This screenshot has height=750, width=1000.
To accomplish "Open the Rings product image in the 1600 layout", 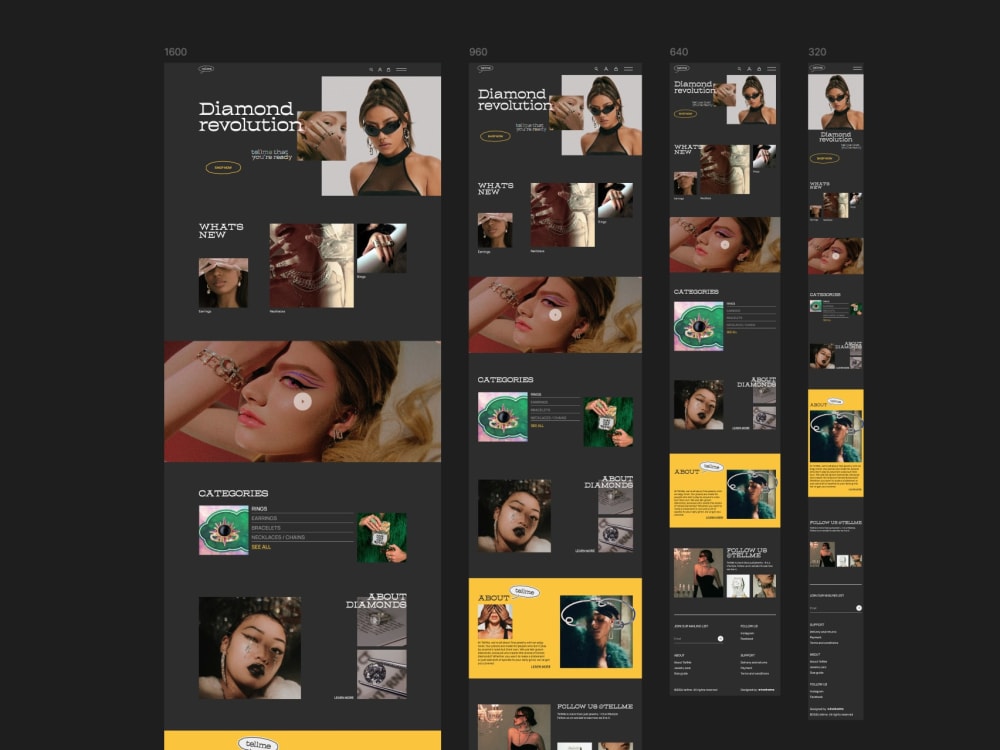I will [381, 248].
